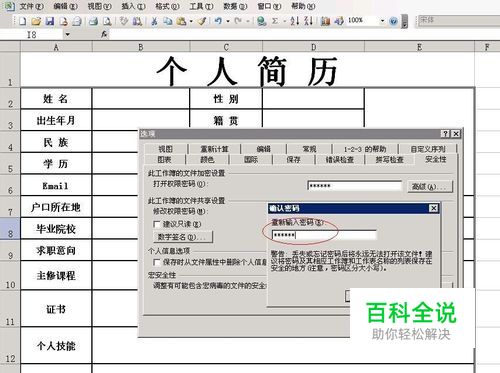Insert a hyperlink using the globe icon
The width and height of the screenshot is (500, 373).
(262, 21)
